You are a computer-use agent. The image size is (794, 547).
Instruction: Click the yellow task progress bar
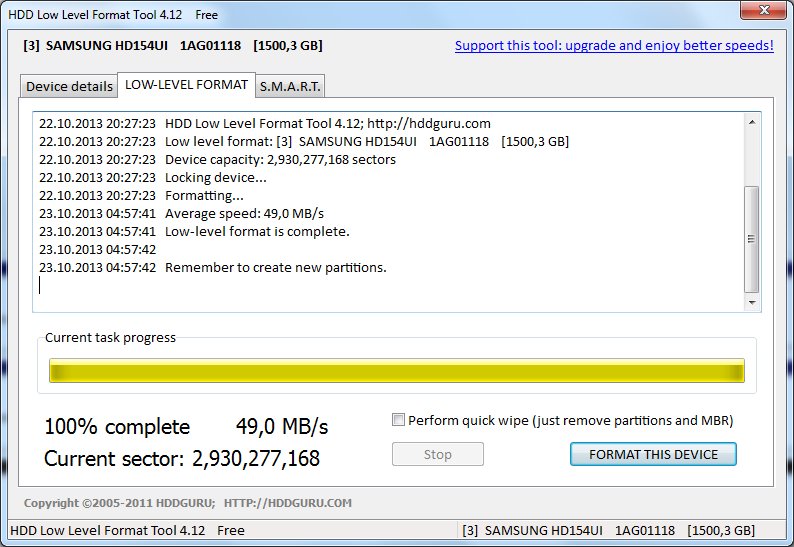click(x=397, y=371)
